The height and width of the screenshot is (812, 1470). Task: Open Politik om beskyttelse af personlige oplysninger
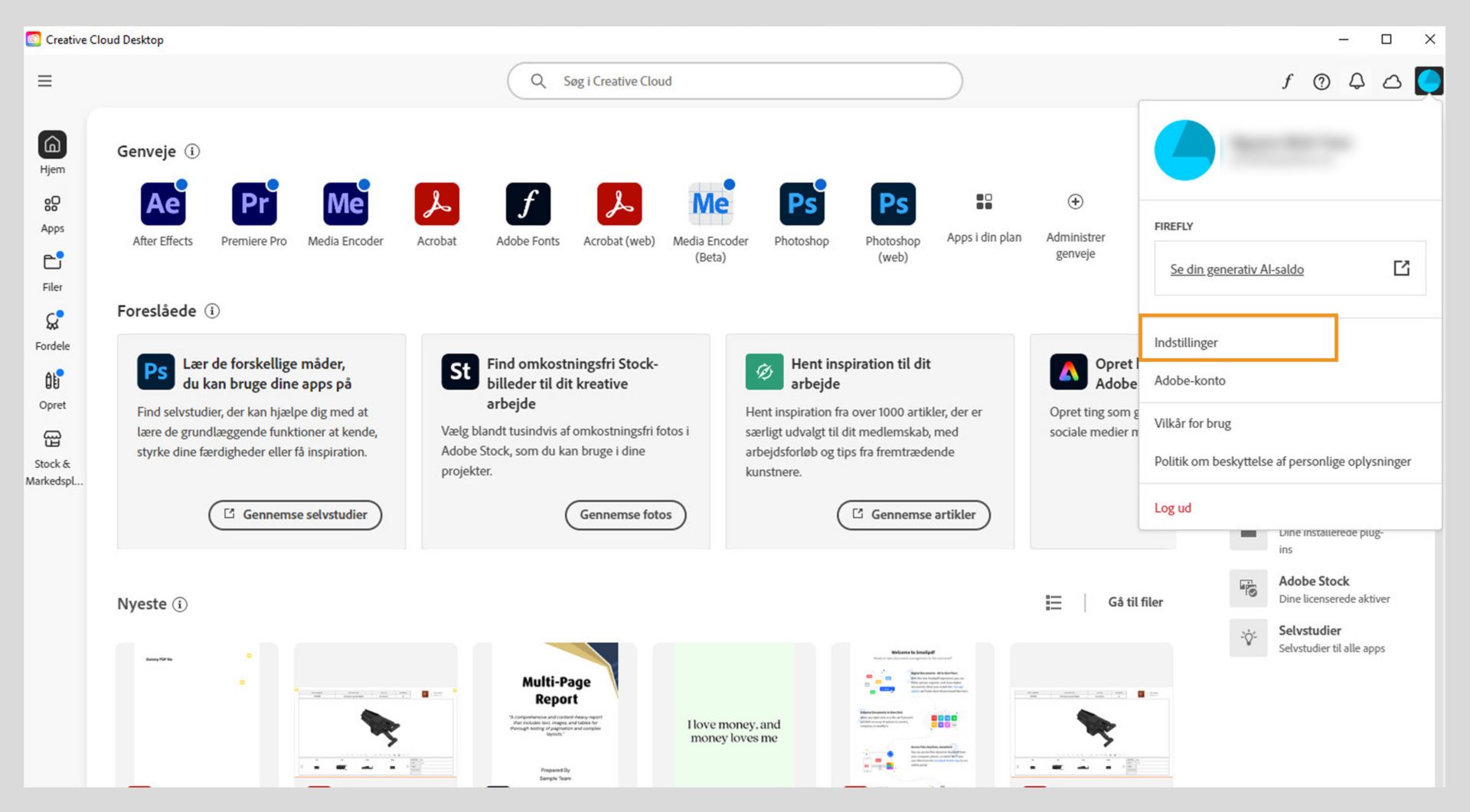click(x=1282, y=461)
